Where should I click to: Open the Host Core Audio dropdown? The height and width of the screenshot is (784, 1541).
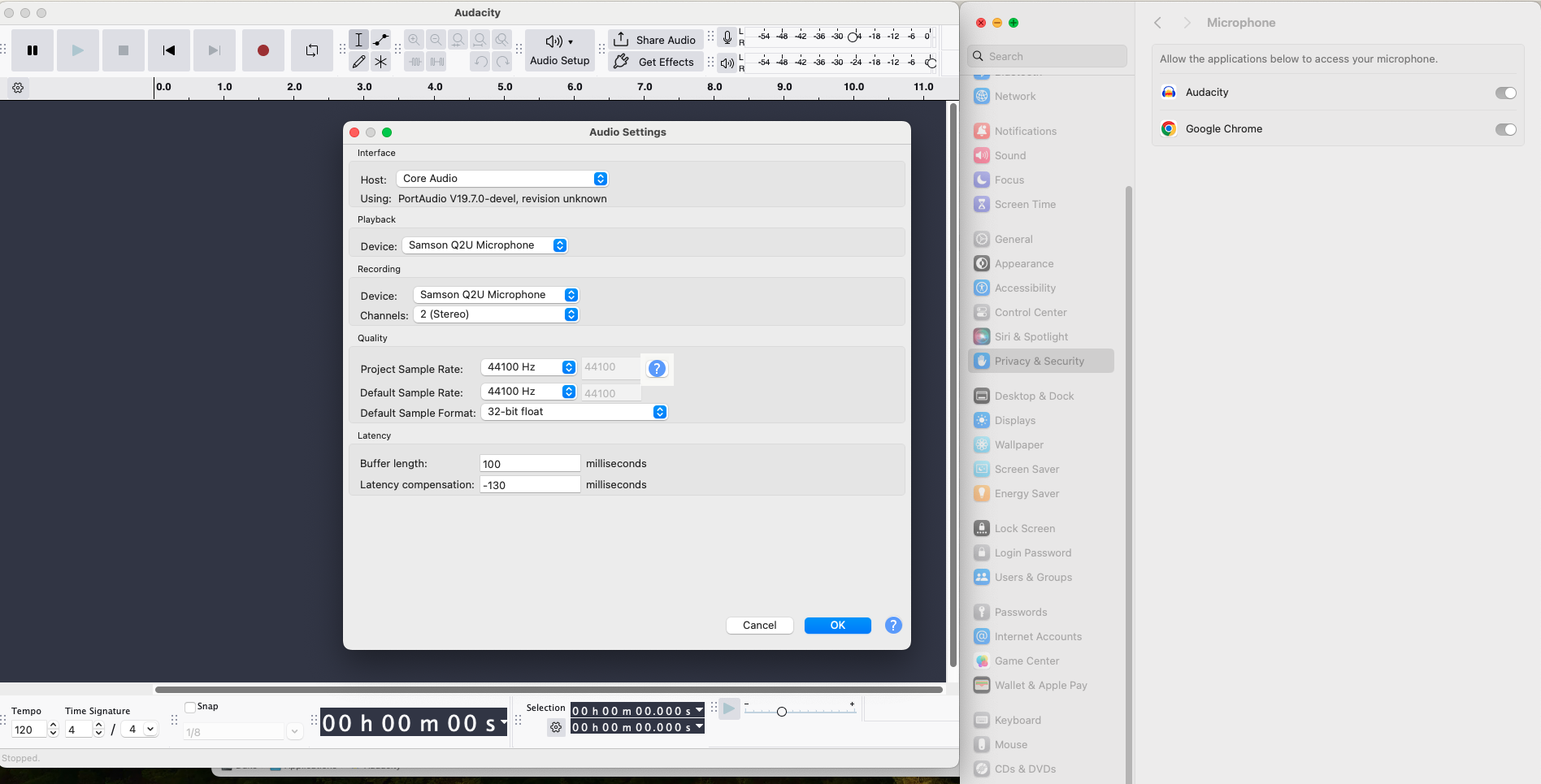502,179
